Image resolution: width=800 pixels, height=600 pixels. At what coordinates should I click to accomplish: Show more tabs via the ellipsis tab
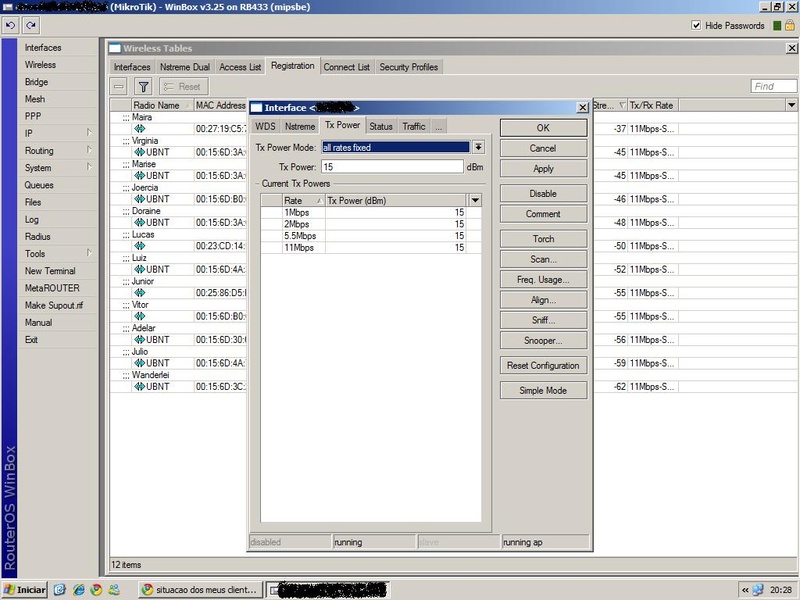coord(439,127)
